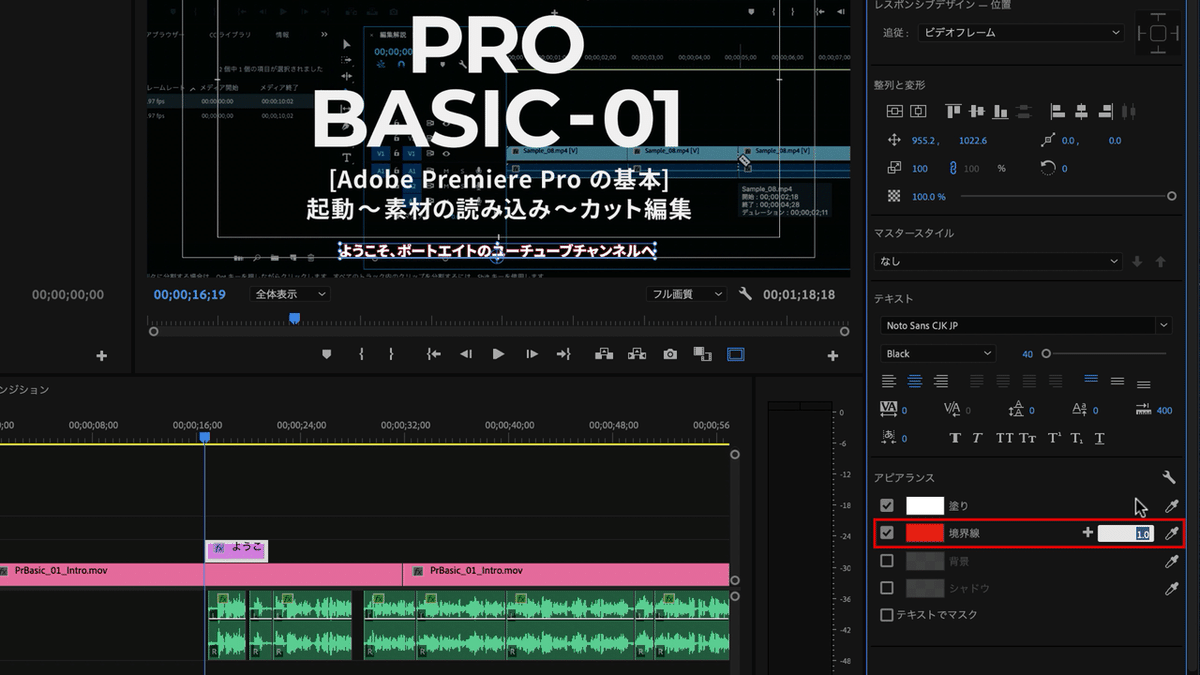Open program monitor wrench settings
Viewport: 1200px width, 675px height.
[x=745, y=294]
